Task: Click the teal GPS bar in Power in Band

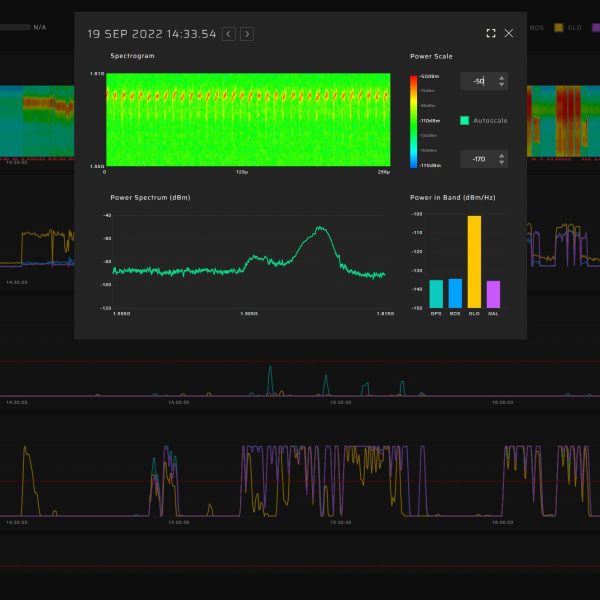Action: (x=436, y=294)
